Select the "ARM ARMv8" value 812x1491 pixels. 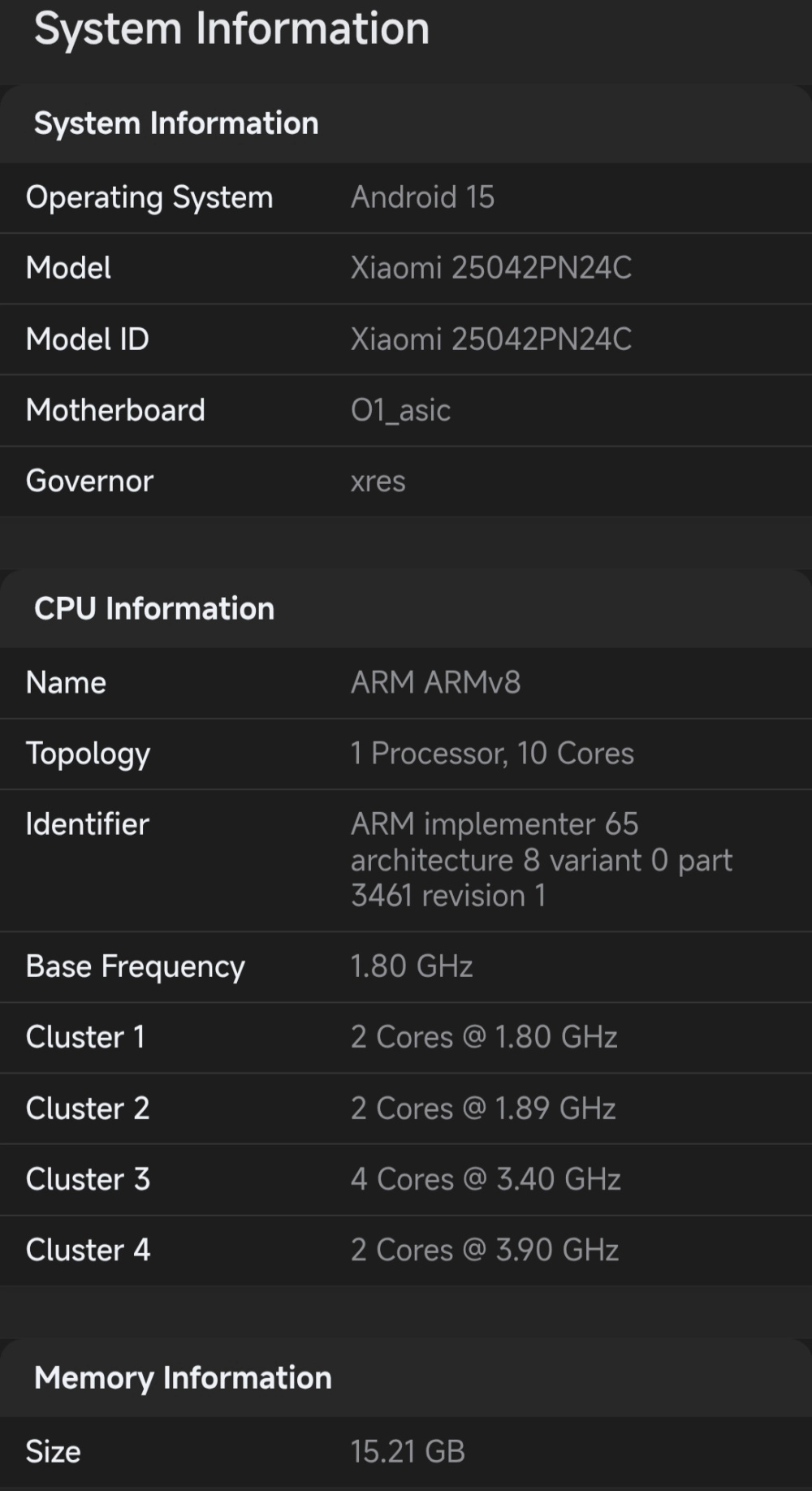point(435,683)
